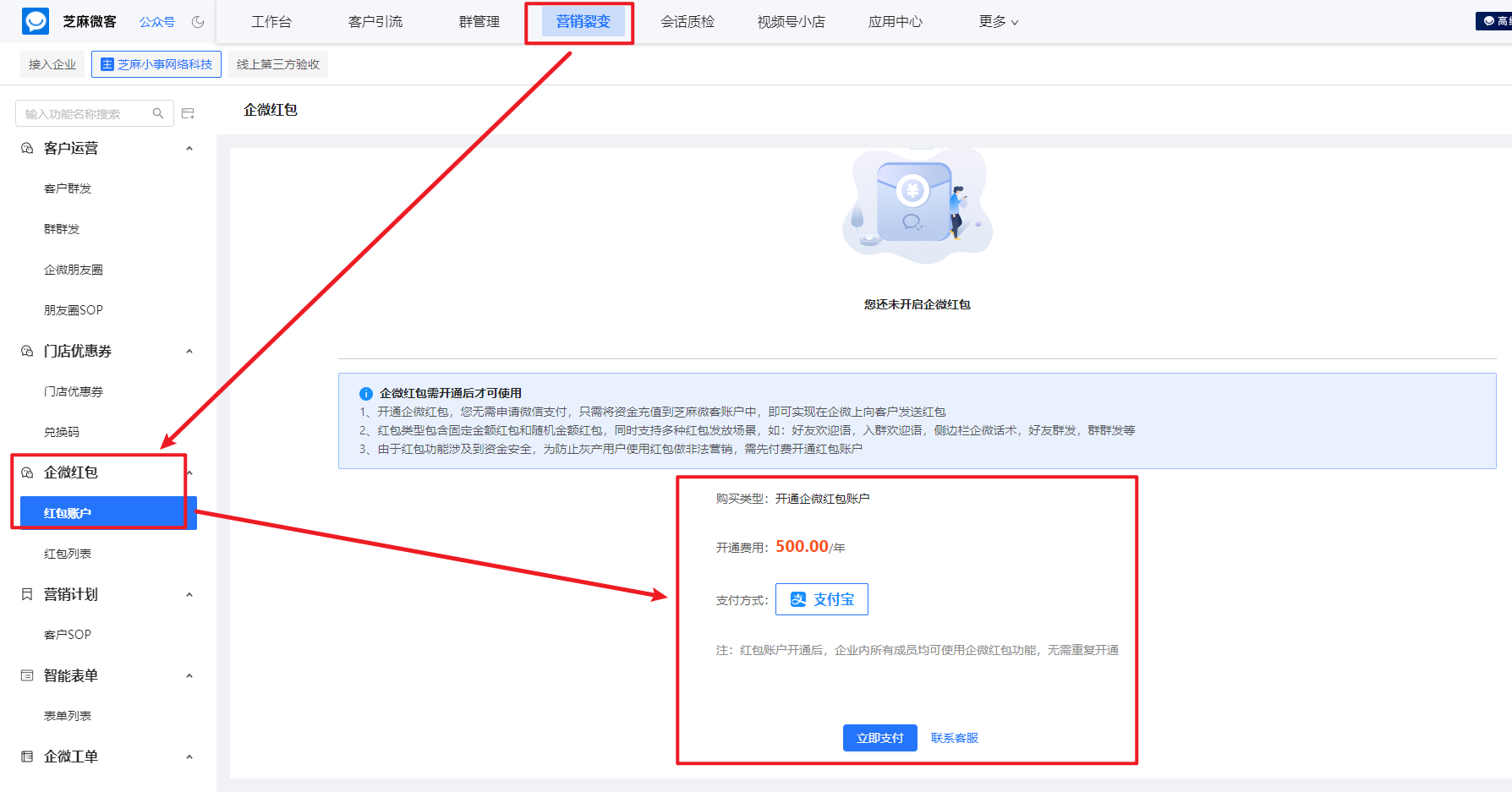This screenshot has height=792, width=1512.
Task: Click the 客户运营 section icon
Action: pos(27,148)
